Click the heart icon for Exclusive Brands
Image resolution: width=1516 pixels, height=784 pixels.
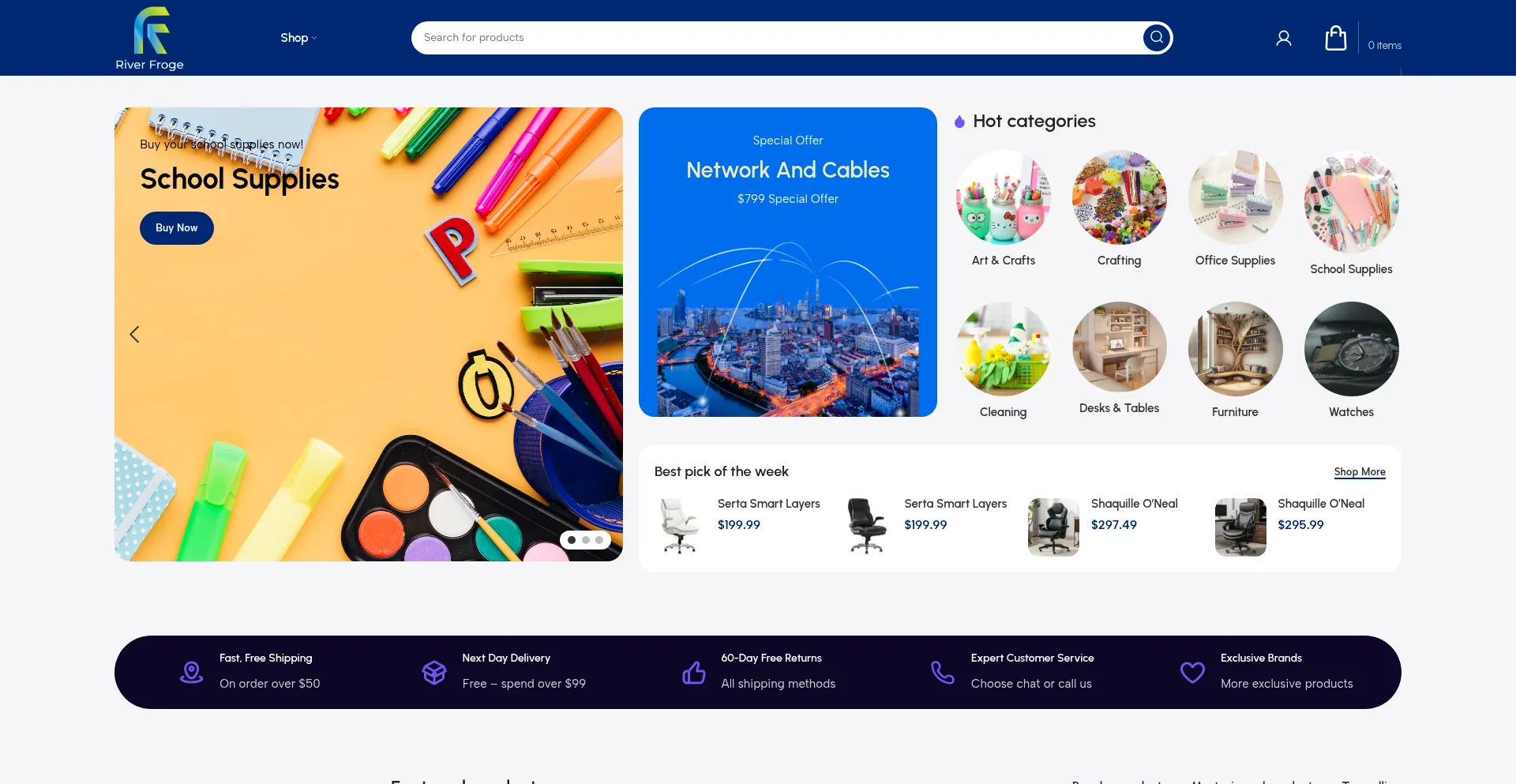tap(1192, 672)
